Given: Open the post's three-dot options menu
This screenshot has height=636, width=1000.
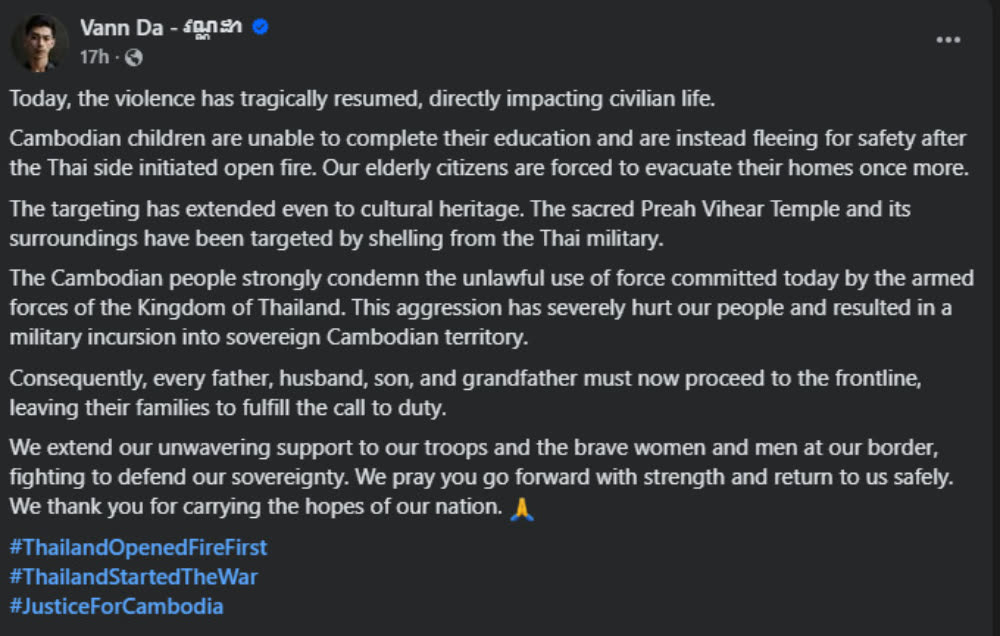Looking at the screenshot, I should point(947,39).
